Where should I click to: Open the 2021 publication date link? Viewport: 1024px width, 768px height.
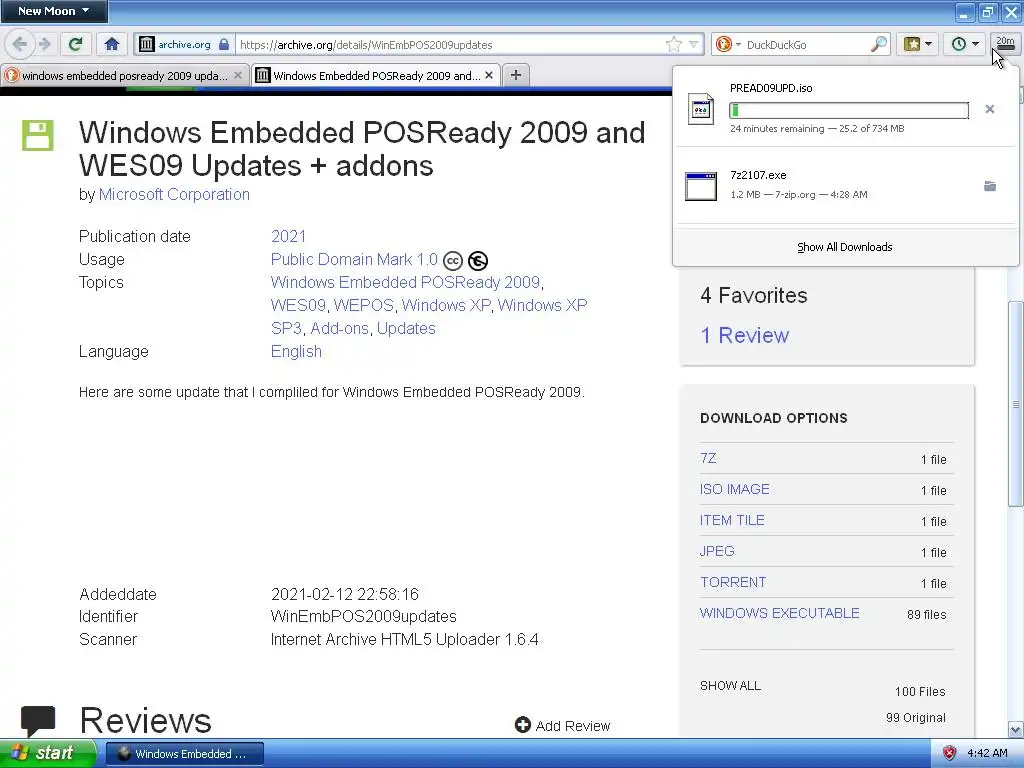[x=289, y=236]
